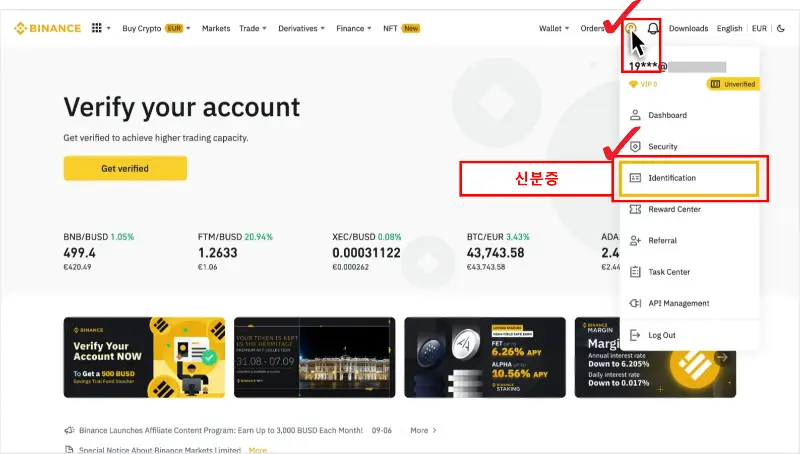Open the FTM/BUSD ticker
The width and height of the screenshot is (800, 454).
pyautogui.click(x=235, y=251)
